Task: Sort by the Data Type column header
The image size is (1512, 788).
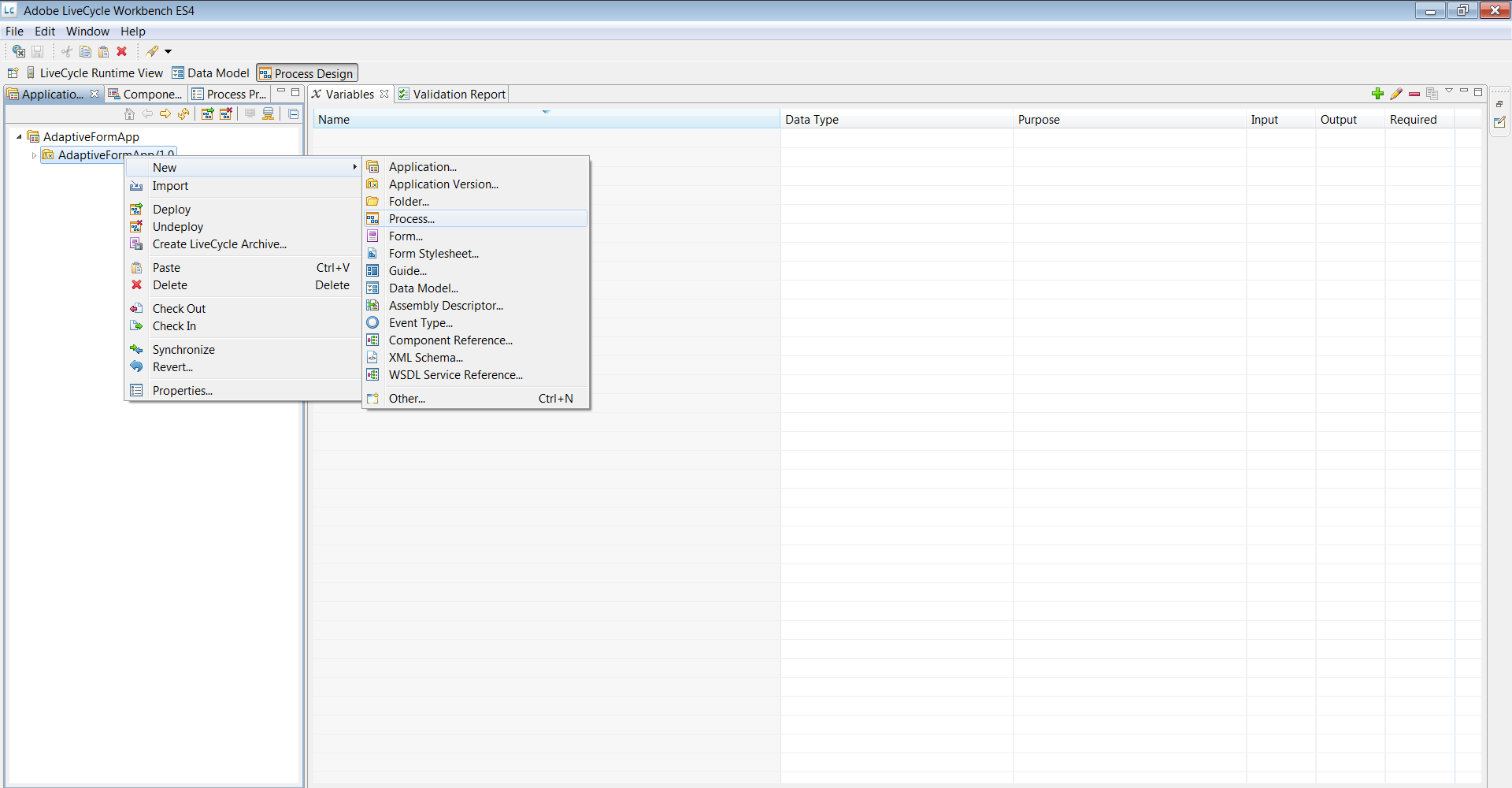Action: [896, 120]
